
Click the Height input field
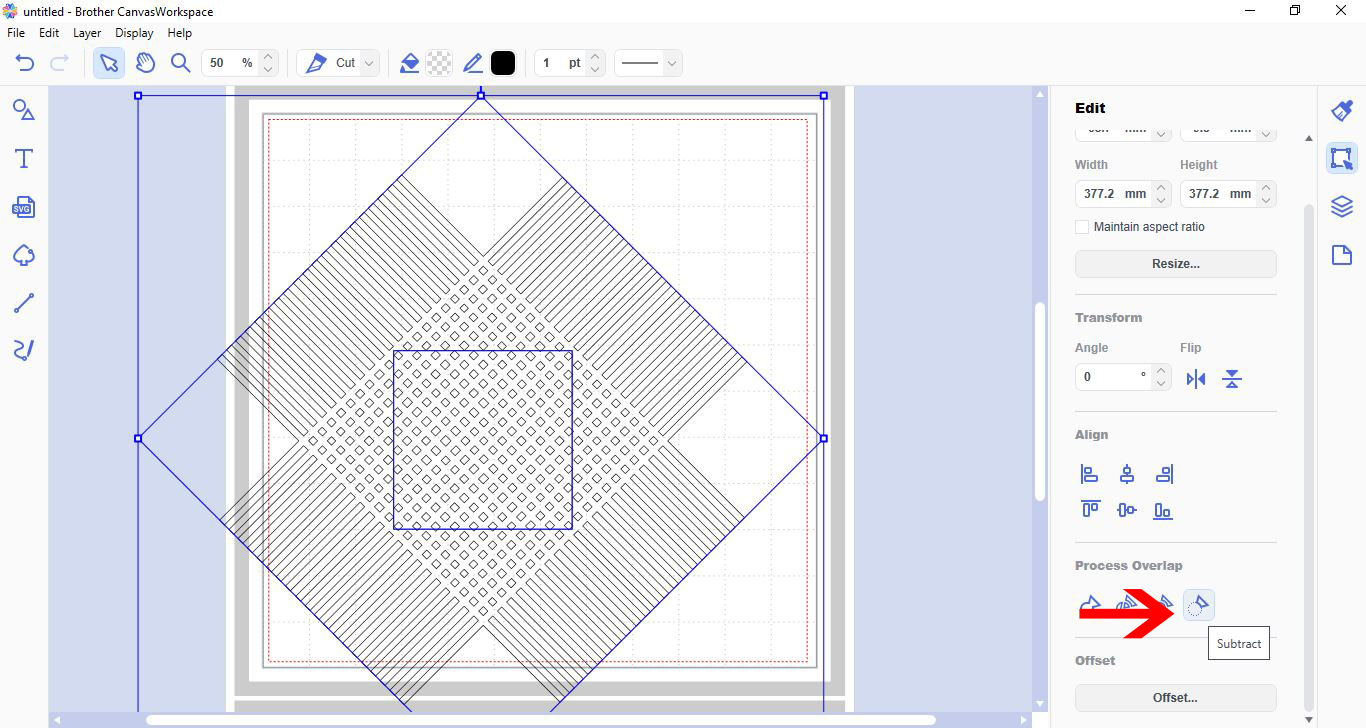pos(1218,194)
